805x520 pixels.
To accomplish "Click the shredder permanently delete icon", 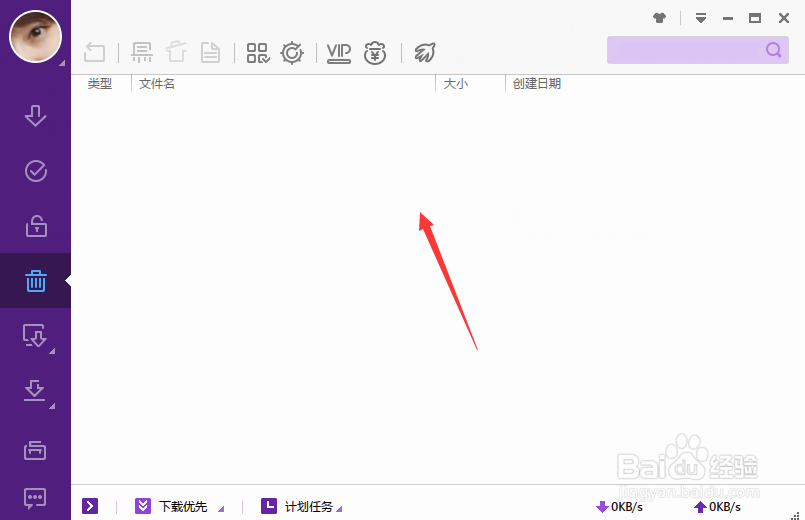I will pyautogui.click(x=142, y=52).
